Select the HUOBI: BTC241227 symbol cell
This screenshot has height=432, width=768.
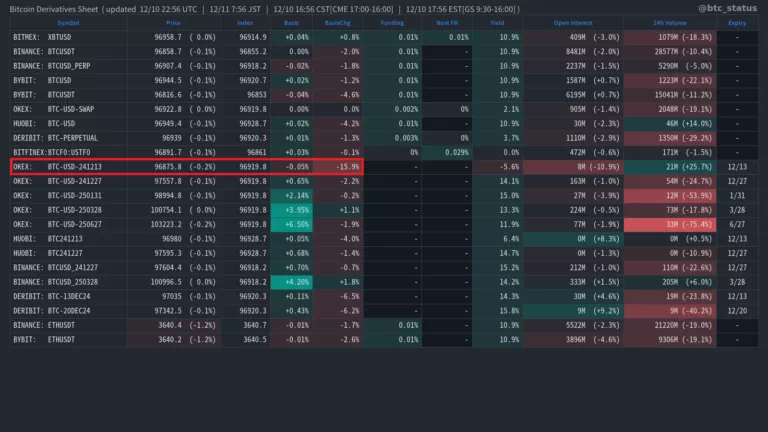coord(68,253)
